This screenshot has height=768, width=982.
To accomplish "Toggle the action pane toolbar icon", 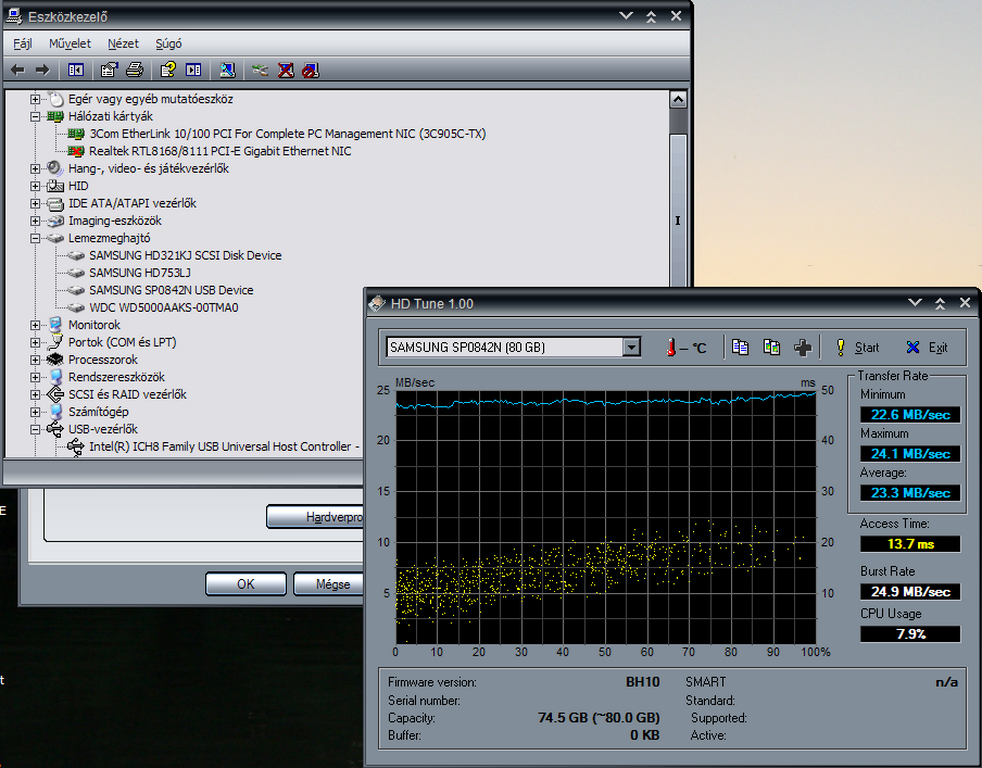I will click(194, 70).
